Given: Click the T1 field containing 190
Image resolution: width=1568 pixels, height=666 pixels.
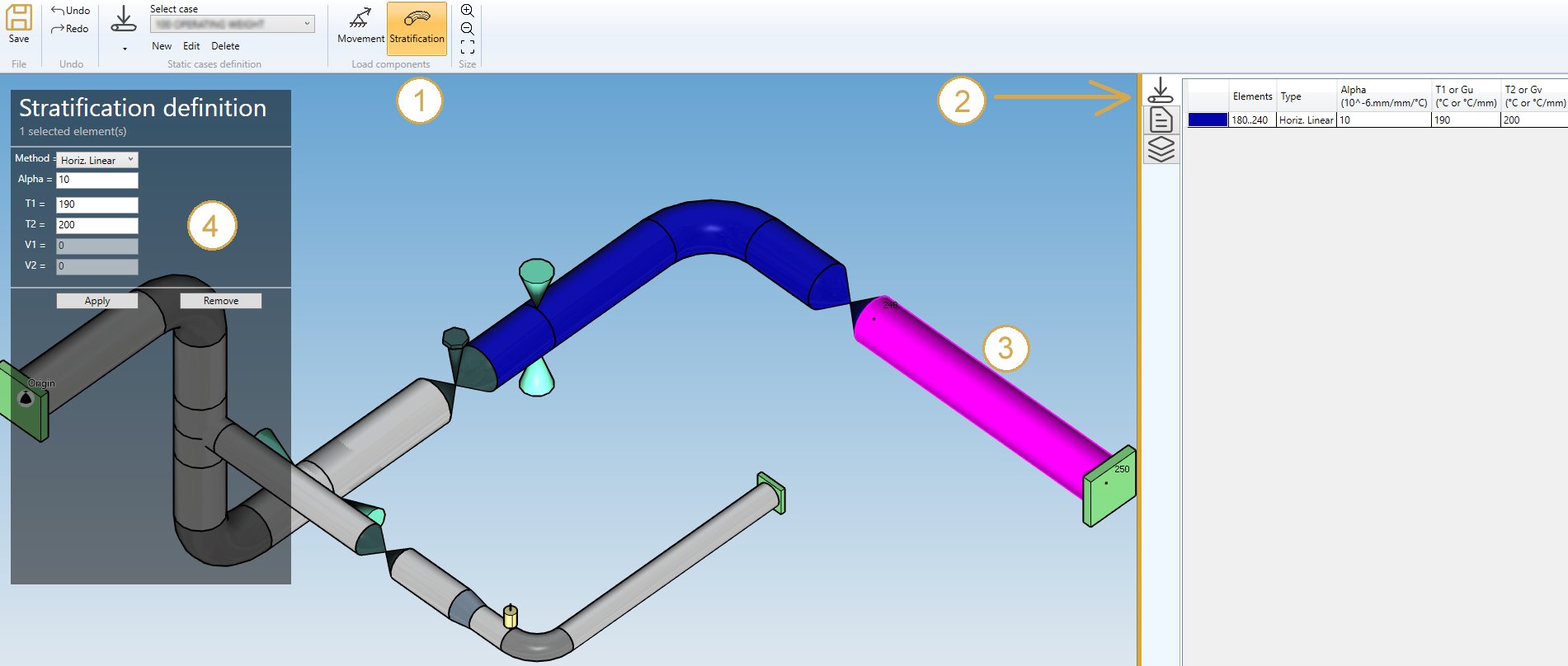Looking at the screenshot, I should tap(97, 204).
